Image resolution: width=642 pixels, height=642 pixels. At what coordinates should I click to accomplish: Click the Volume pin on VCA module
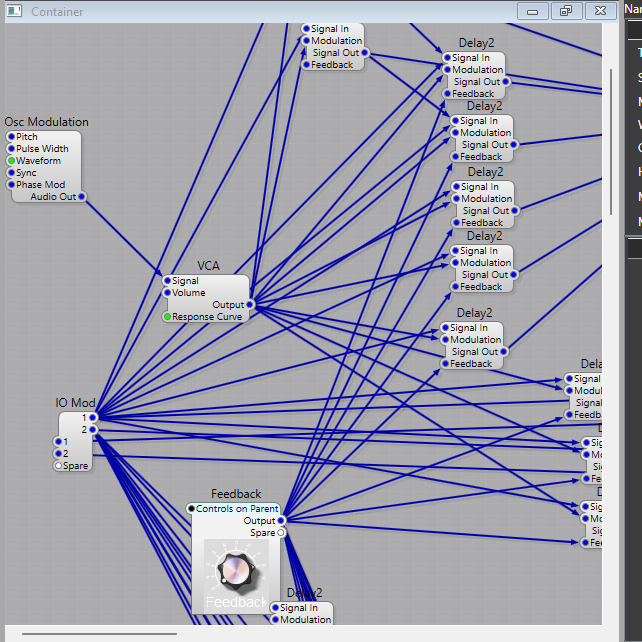click(x=167, y=293)
